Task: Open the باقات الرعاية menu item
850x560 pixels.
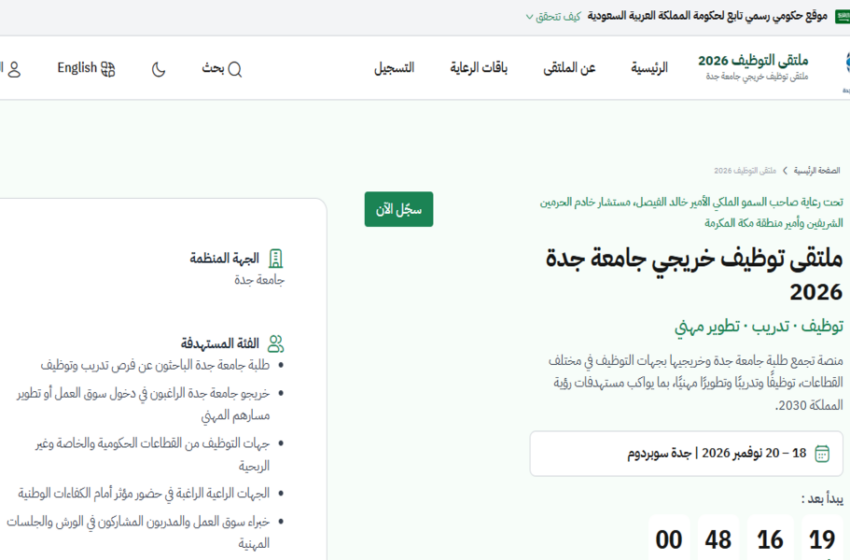Action: pos(479,68)
